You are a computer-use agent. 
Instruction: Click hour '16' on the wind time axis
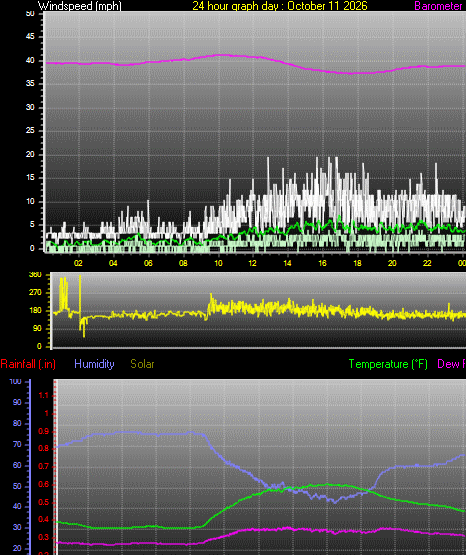322,263
